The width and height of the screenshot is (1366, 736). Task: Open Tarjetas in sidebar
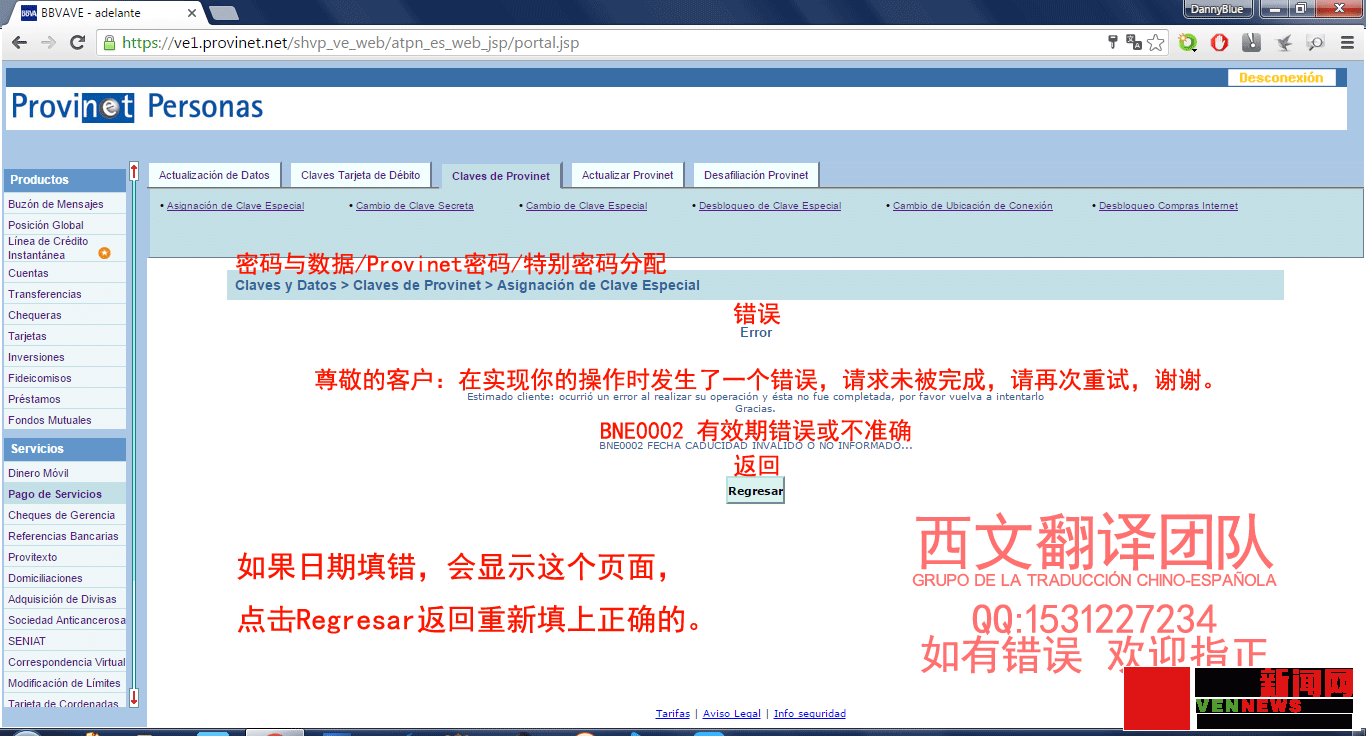65,336
